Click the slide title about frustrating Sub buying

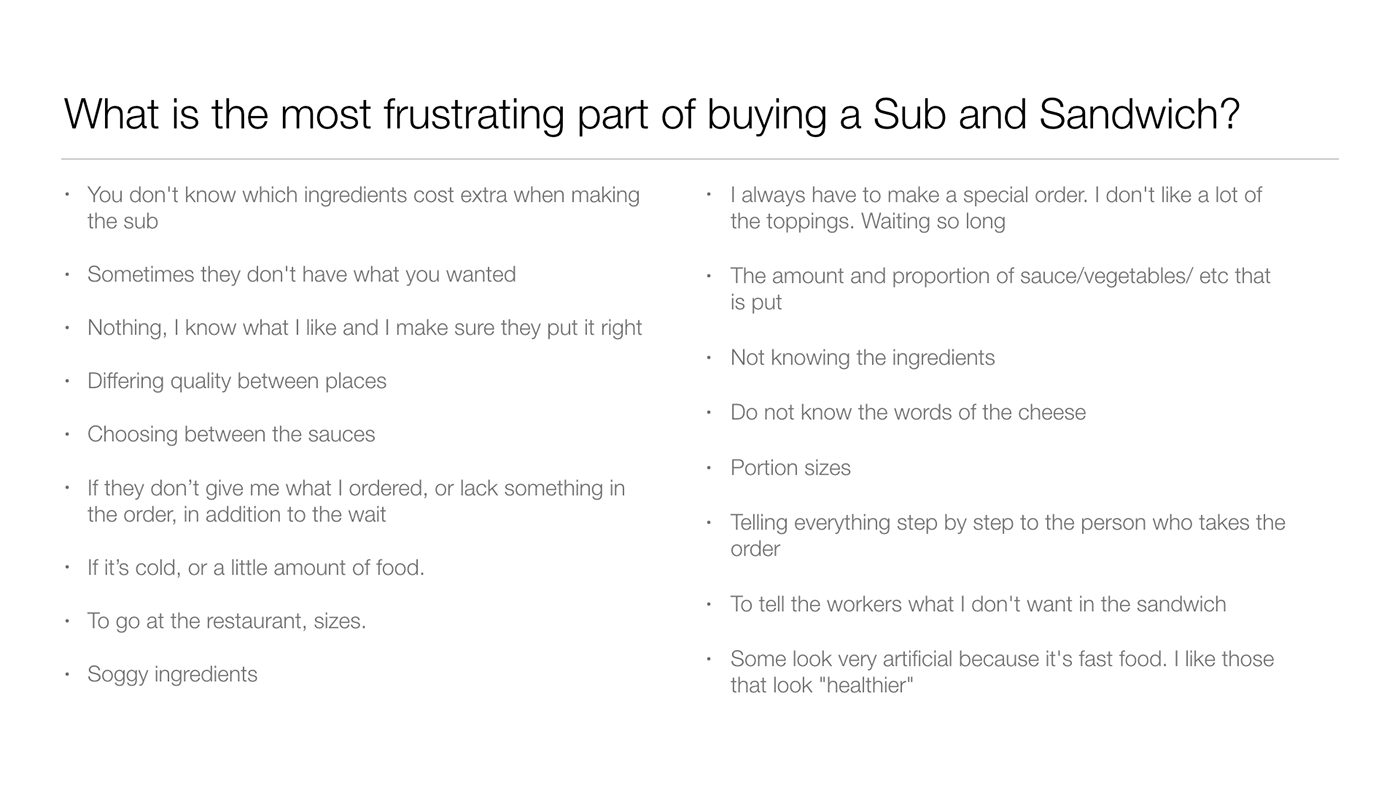pos(651,114)
